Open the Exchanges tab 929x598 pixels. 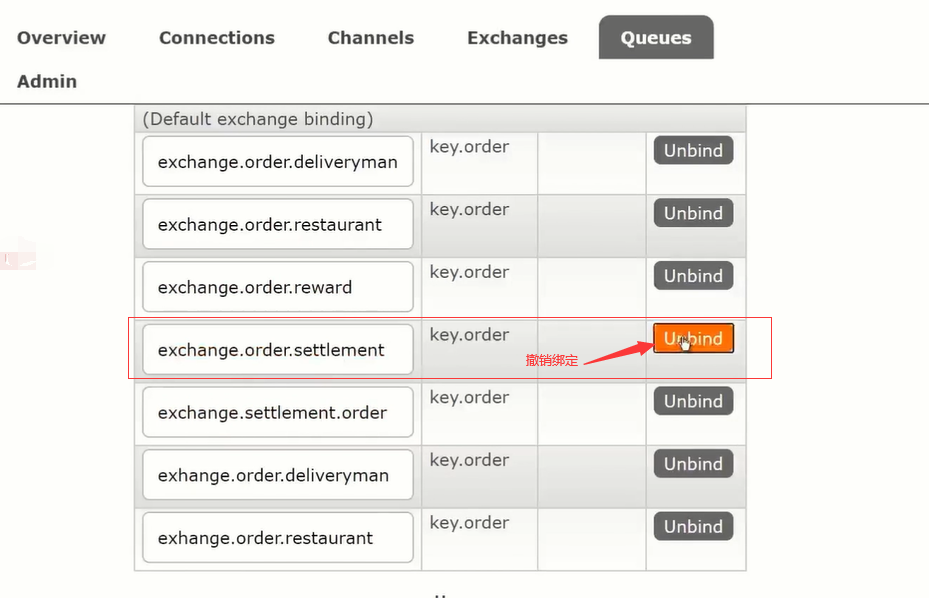pyautogui.click(x=517, y=38)
